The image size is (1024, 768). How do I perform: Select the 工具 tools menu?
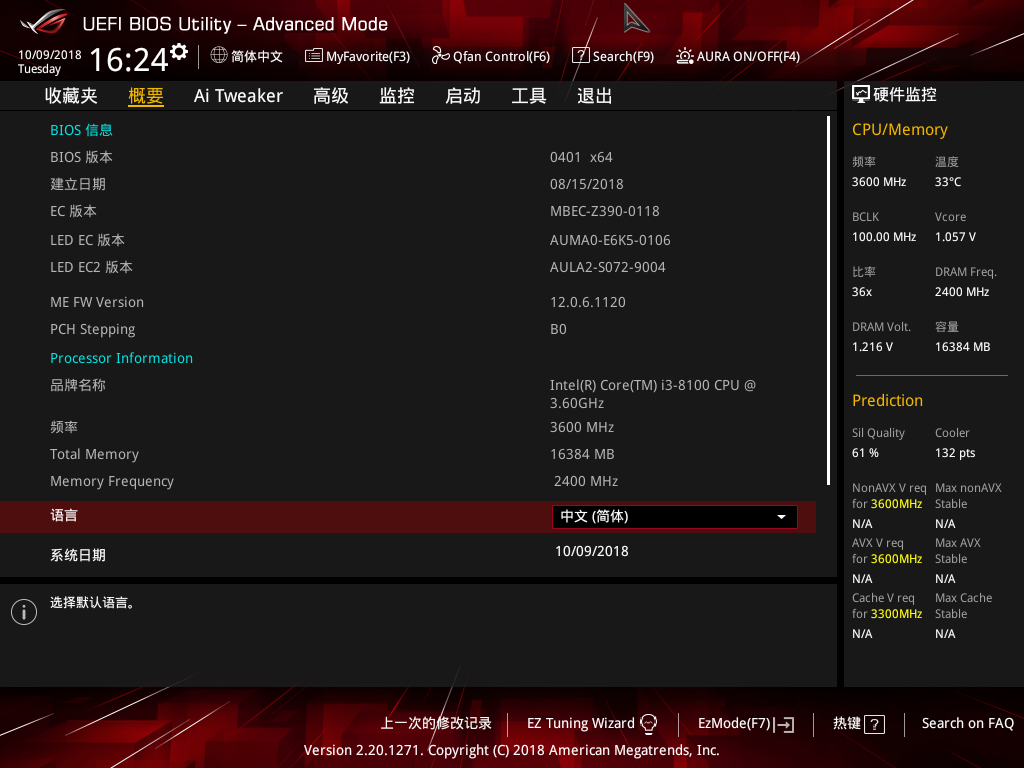pyautogui.click(x=528, y=95)
